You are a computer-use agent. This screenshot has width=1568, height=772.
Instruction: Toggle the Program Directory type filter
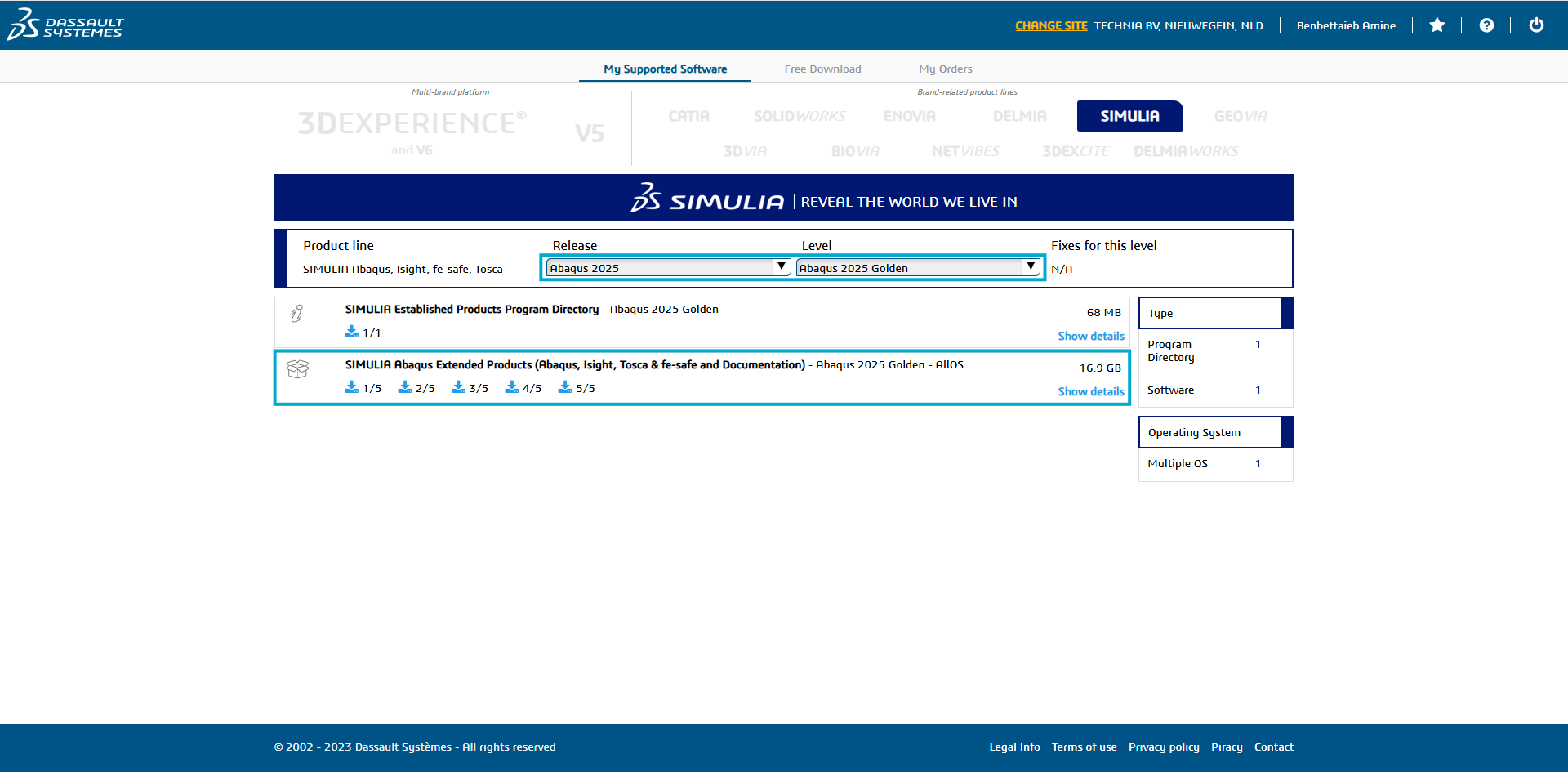[x=1171, y=350]
